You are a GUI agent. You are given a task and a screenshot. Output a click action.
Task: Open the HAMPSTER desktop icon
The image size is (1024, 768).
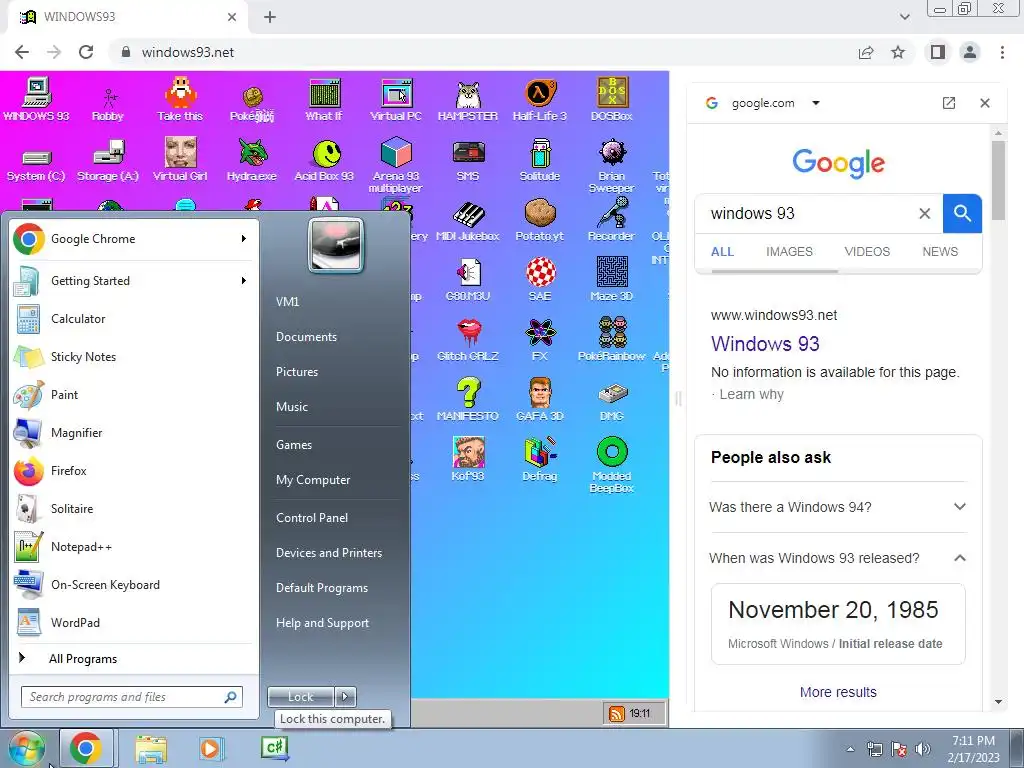(468, 100)
